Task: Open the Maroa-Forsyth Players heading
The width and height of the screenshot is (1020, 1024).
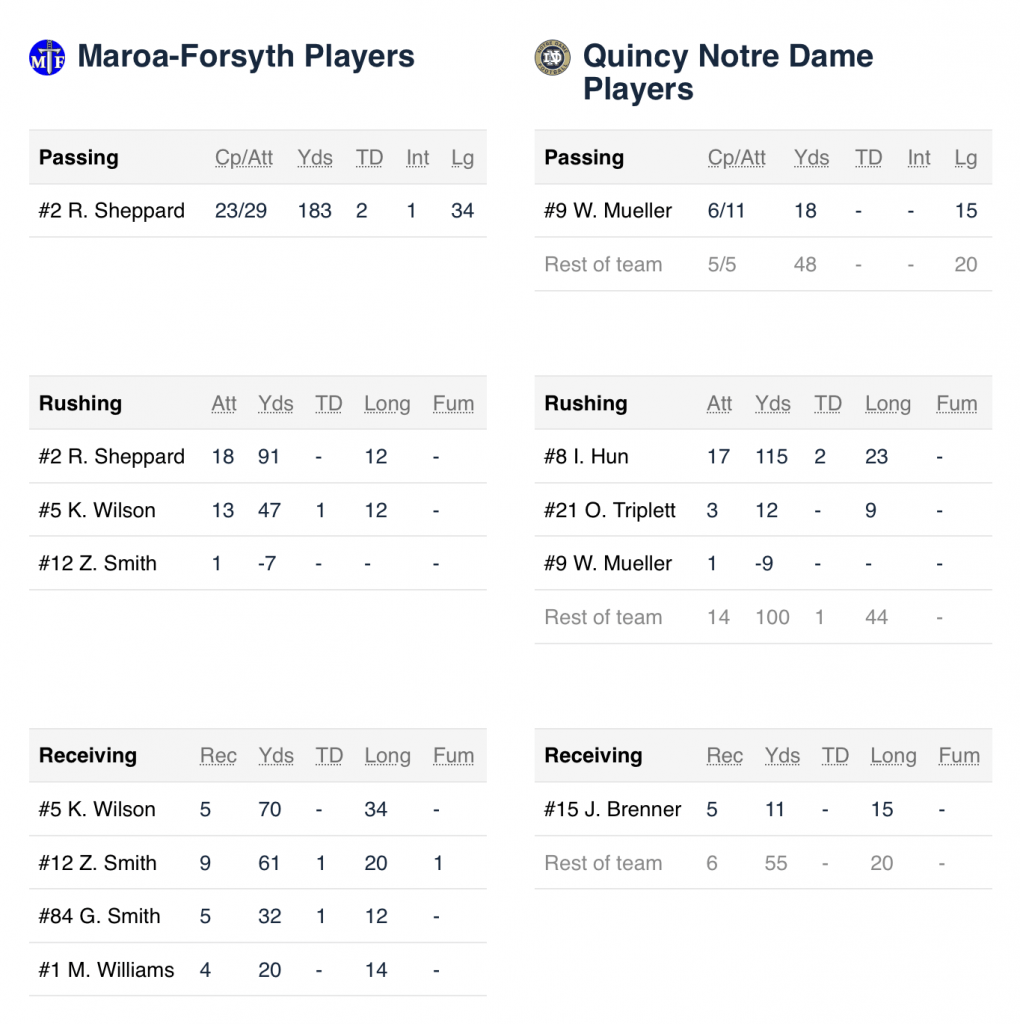Action: coord(246,56)
